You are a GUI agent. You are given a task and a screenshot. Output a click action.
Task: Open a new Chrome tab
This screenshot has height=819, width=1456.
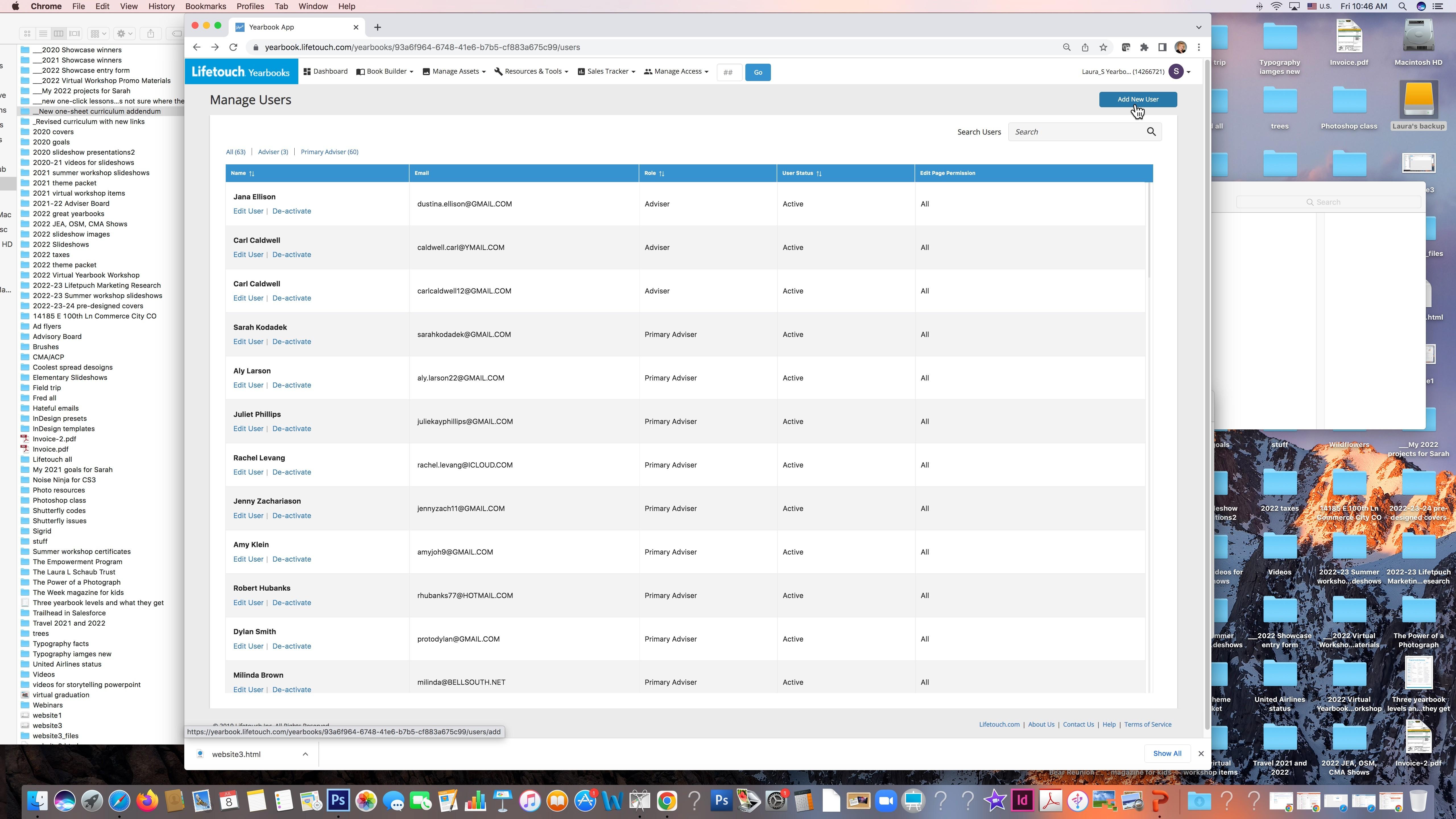pyautogui.click(x=378, y=27)
